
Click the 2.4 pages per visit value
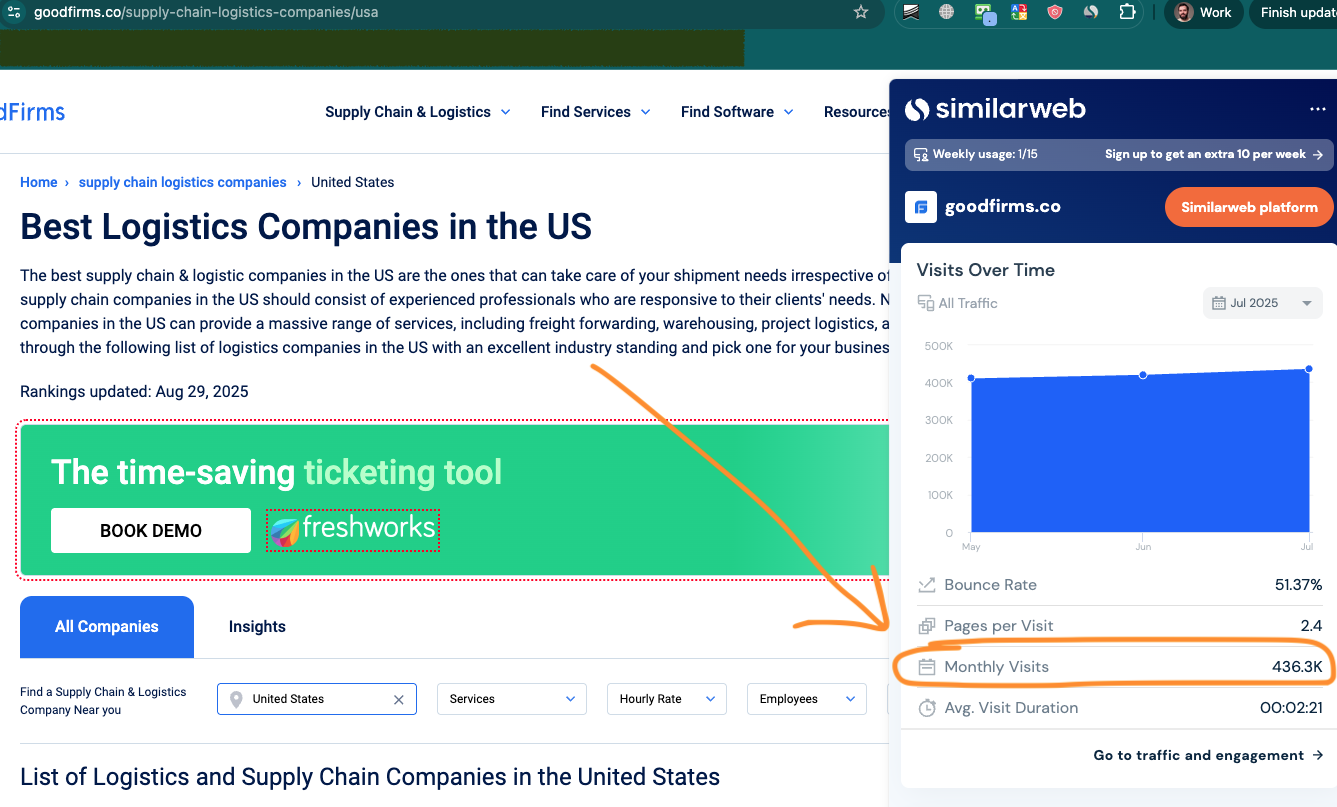click(1312, 626)
